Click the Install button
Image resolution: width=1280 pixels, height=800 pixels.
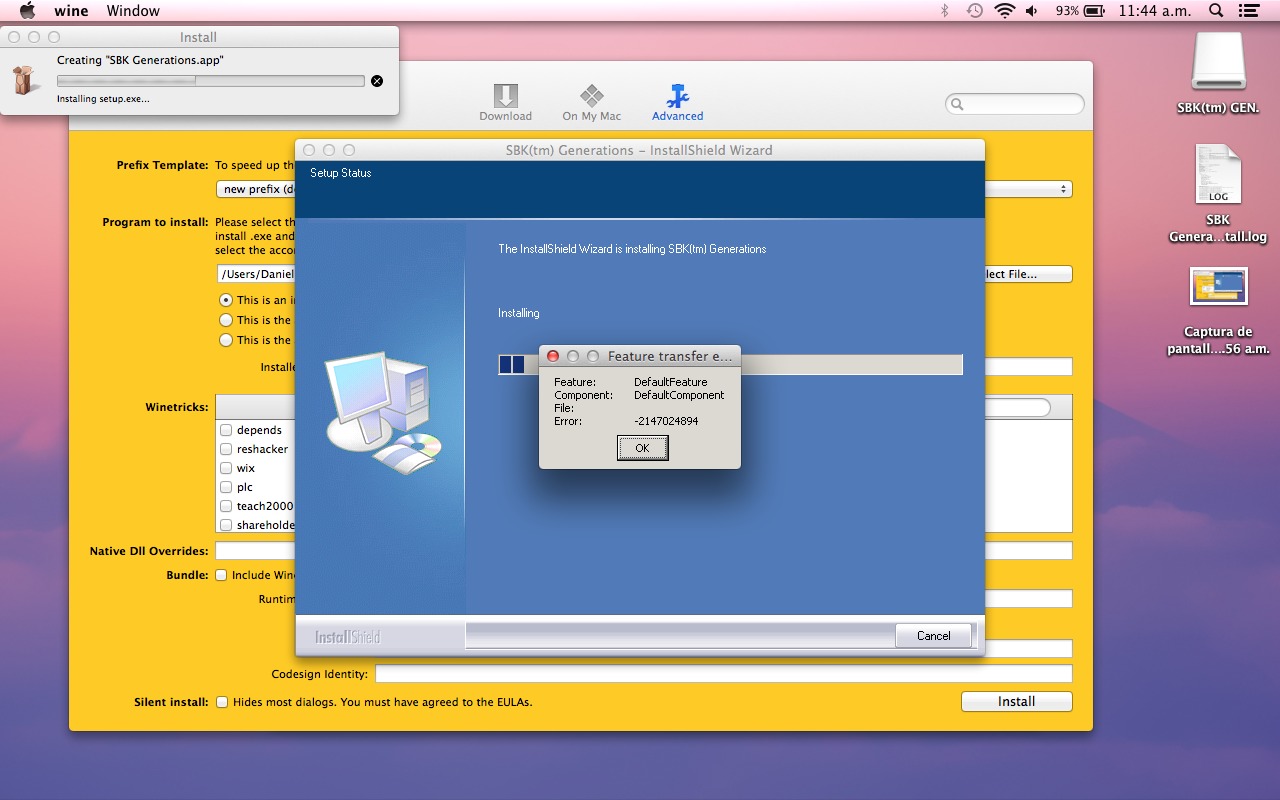[x=1016, y=702]
